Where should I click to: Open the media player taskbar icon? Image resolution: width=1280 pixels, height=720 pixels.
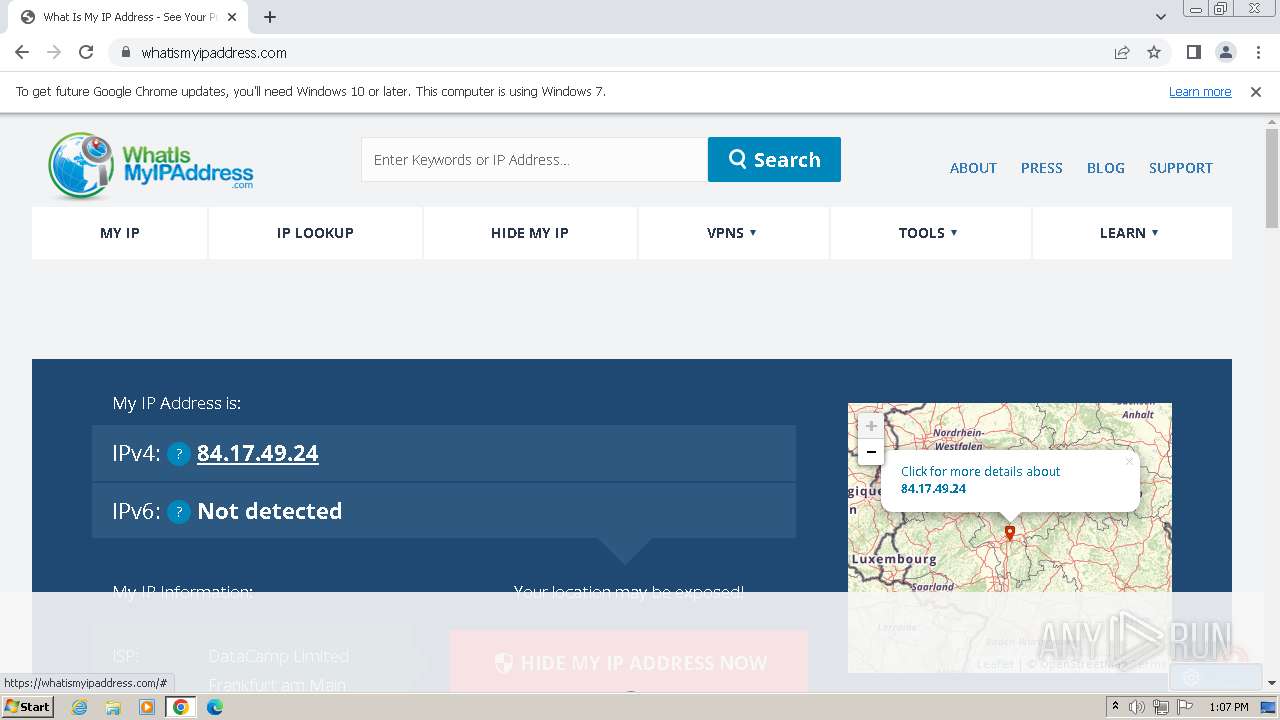point(147,707)
